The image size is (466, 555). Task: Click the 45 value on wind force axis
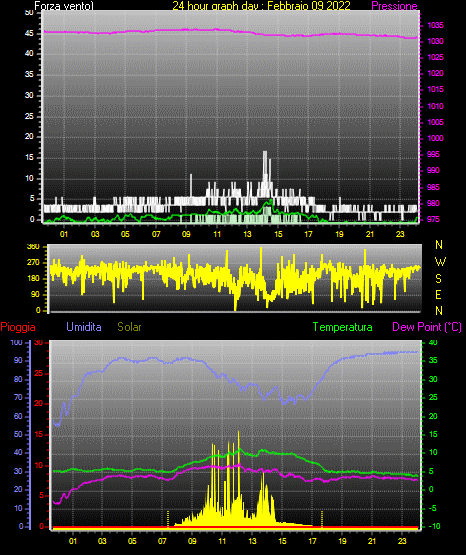(29, 34)
